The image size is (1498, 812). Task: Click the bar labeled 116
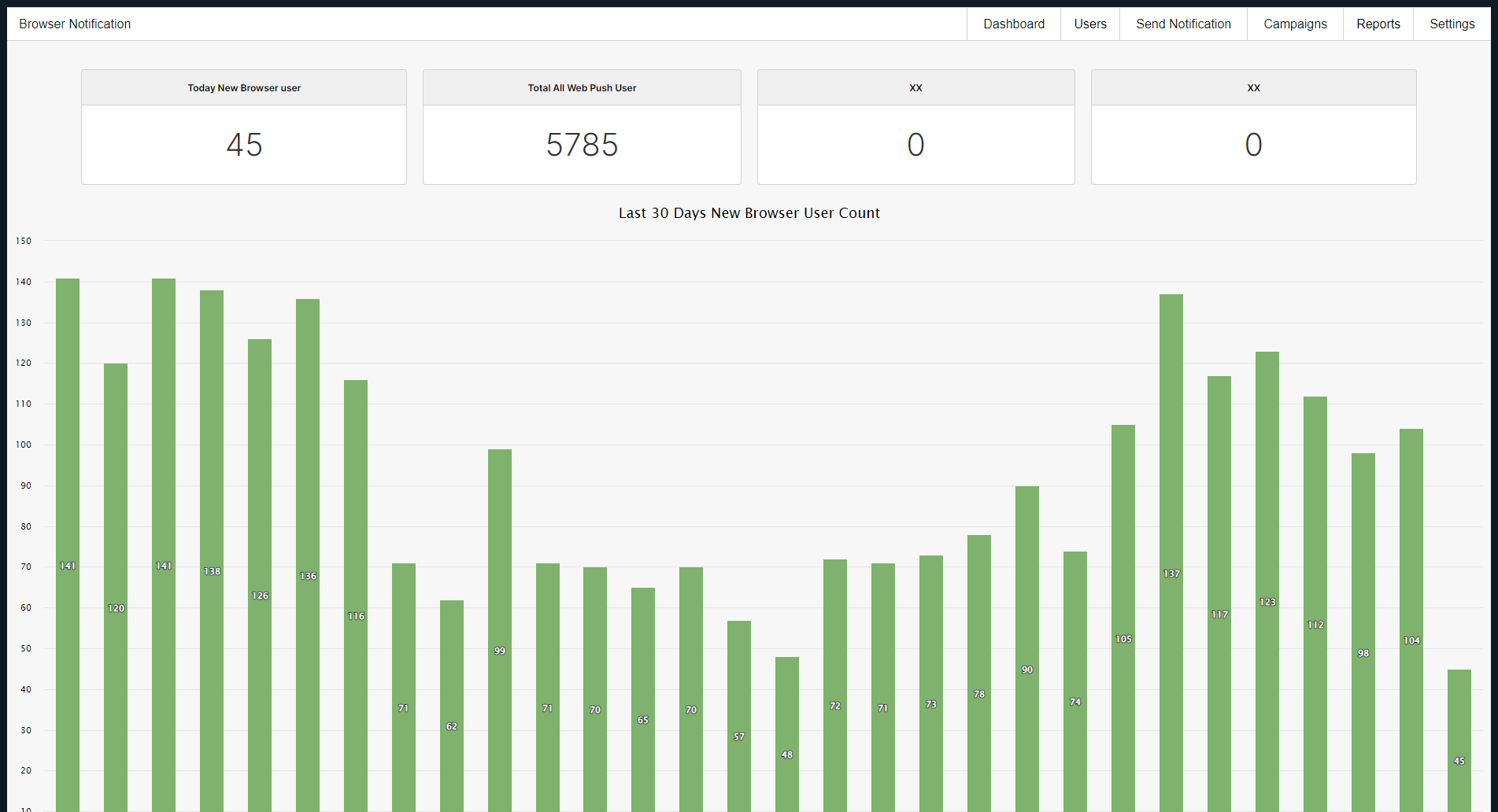pos(356,596)
